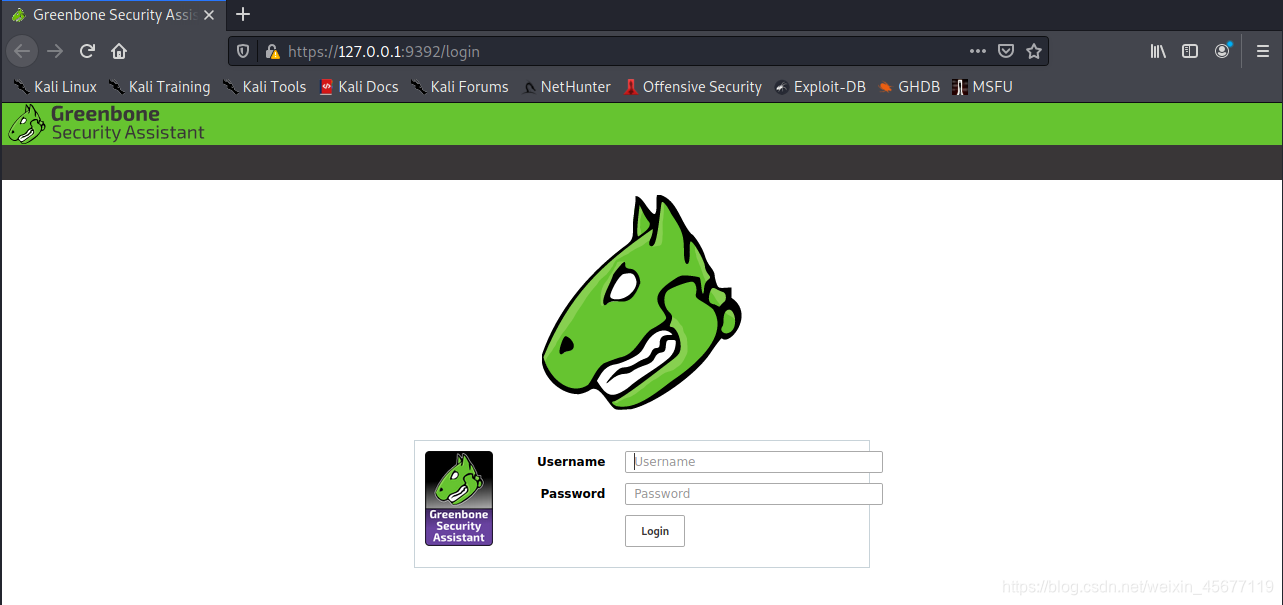
Task: Click the Username input field
Action: [753, 461]
